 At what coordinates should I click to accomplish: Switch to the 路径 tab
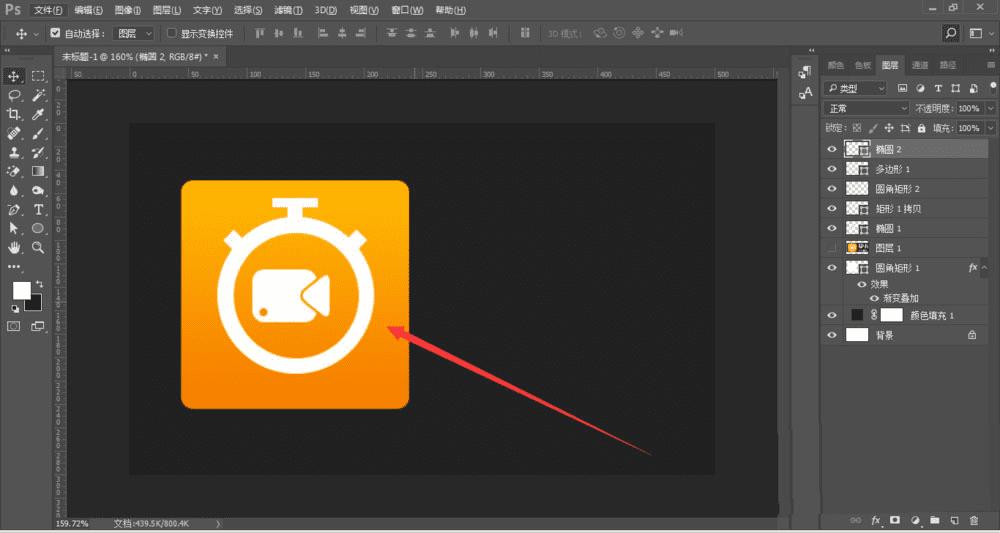tap(948, 65)
